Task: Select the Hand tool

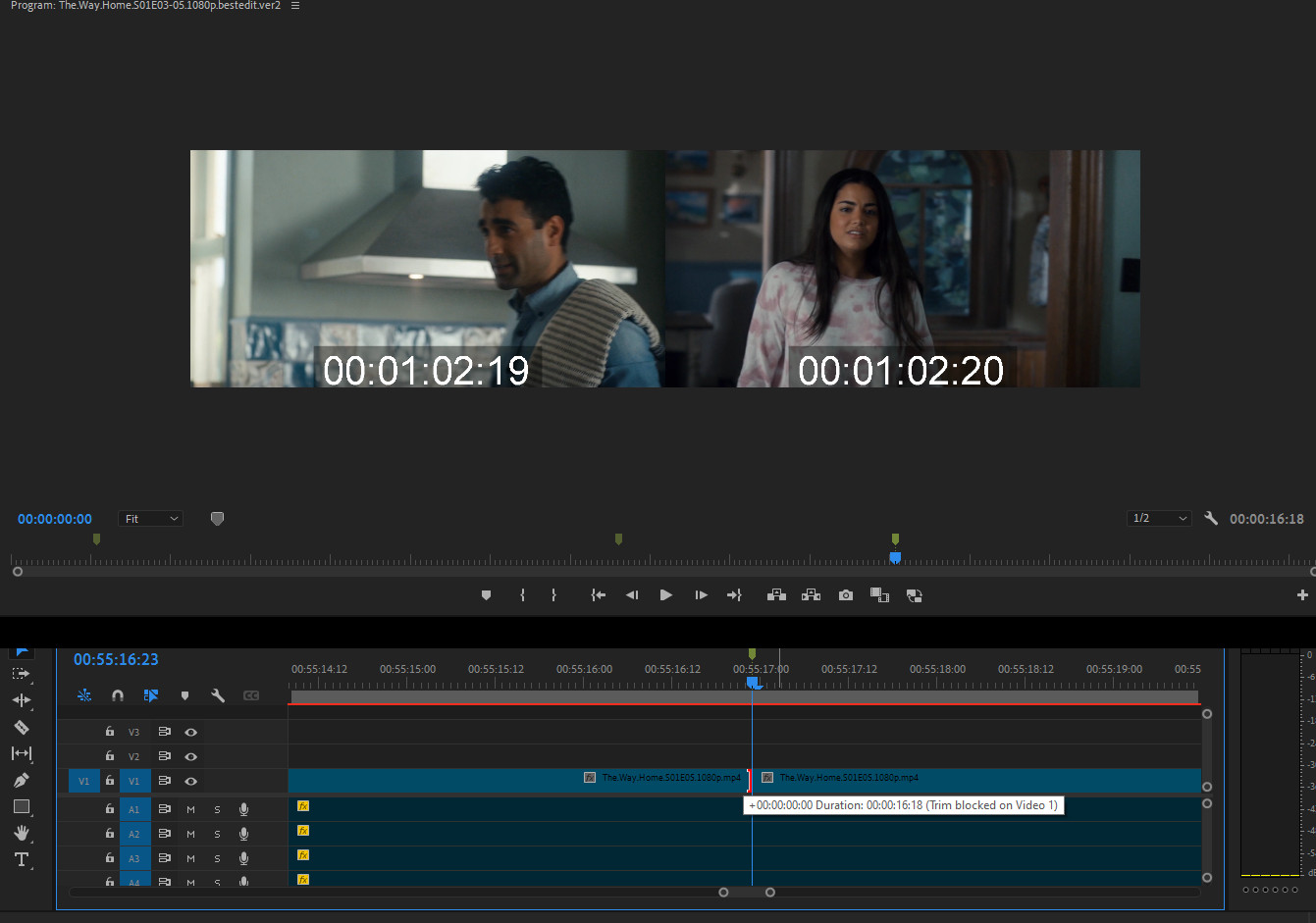Action: (21, 833)
